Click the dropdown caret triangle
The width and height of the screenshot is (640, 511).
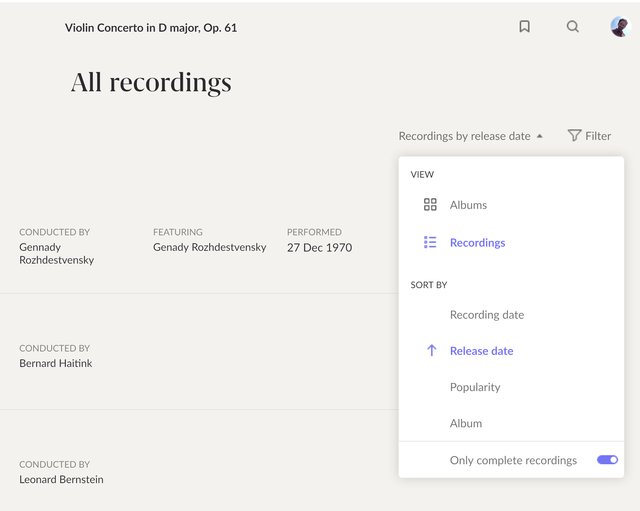coord(540,136)
